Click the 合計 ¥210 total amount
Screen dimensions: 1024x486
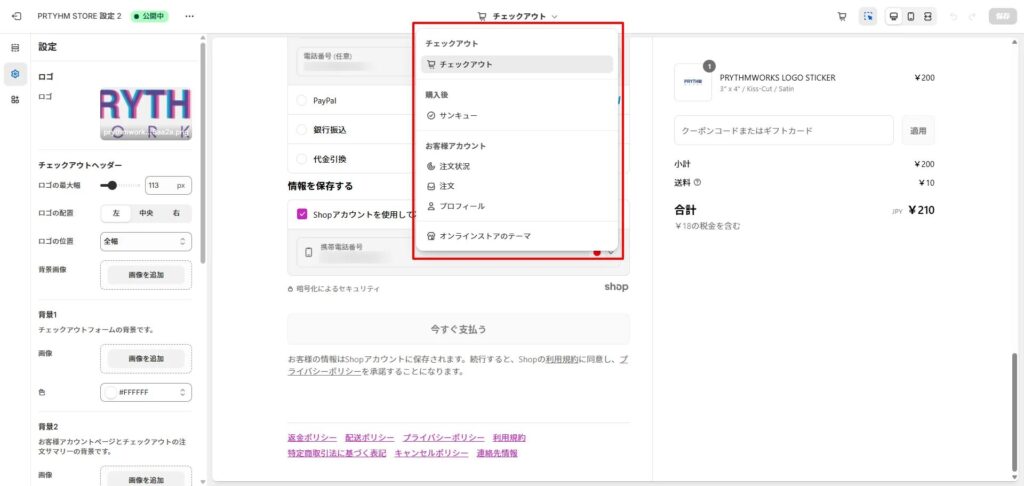pyautogui.click(x=921, y=210)
